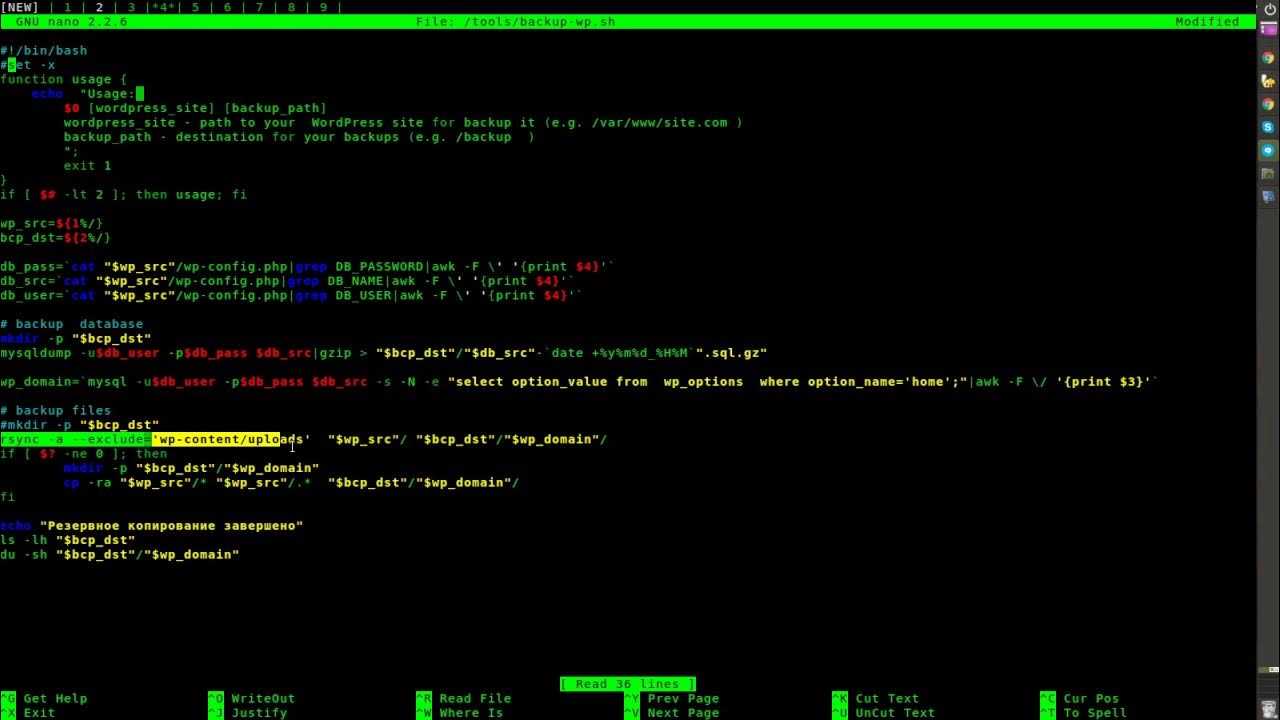
Task: Click the 'wordpress_site - path to your WordPress site' line
Action: (404, 122)
